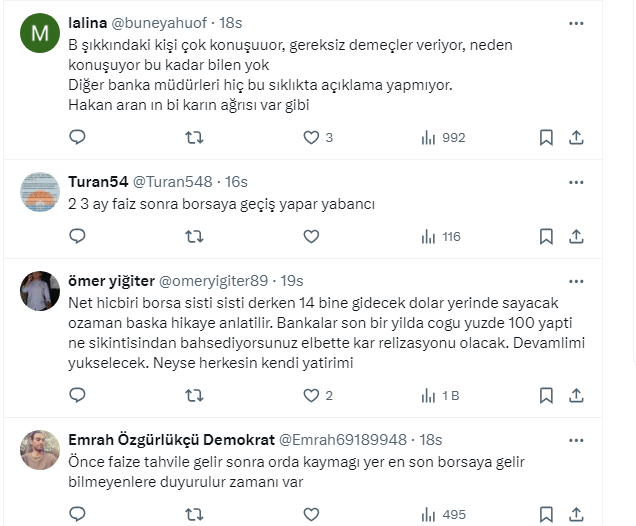The height and width of the screenshot is (526, 636).
Task: Bookmark Ialina's tweet
Action: (546, 138)
